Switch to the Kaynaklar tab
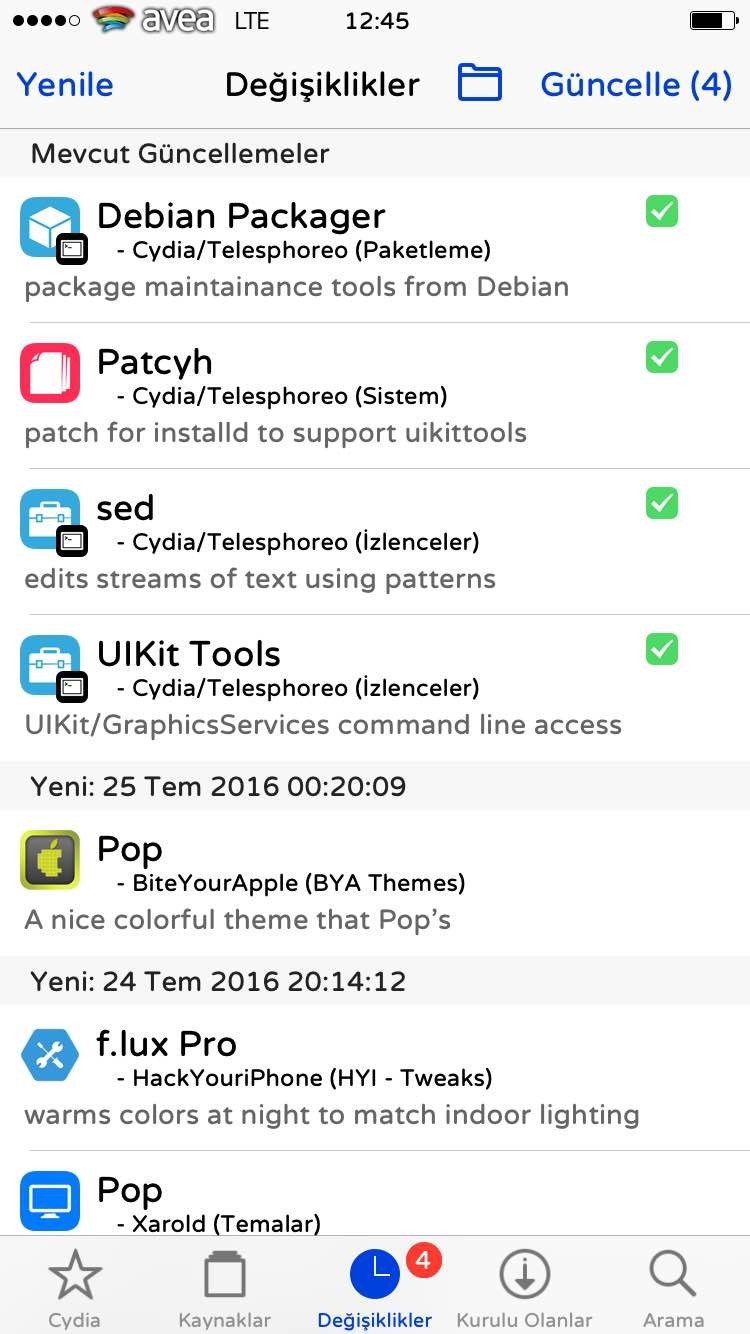750x1334 pixels. tap(225, 1288)
